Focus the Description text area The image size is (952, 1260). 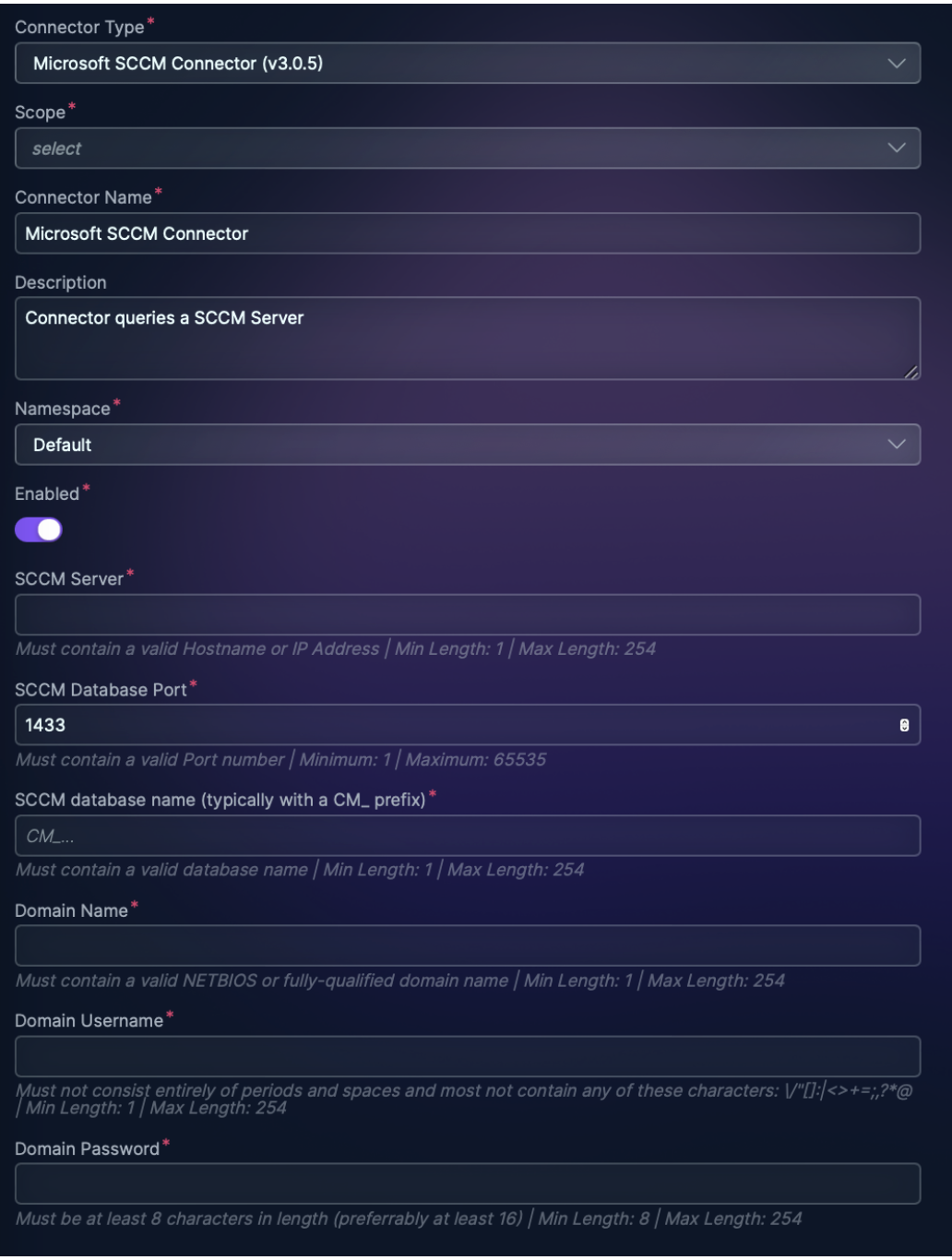pos(467,338)
